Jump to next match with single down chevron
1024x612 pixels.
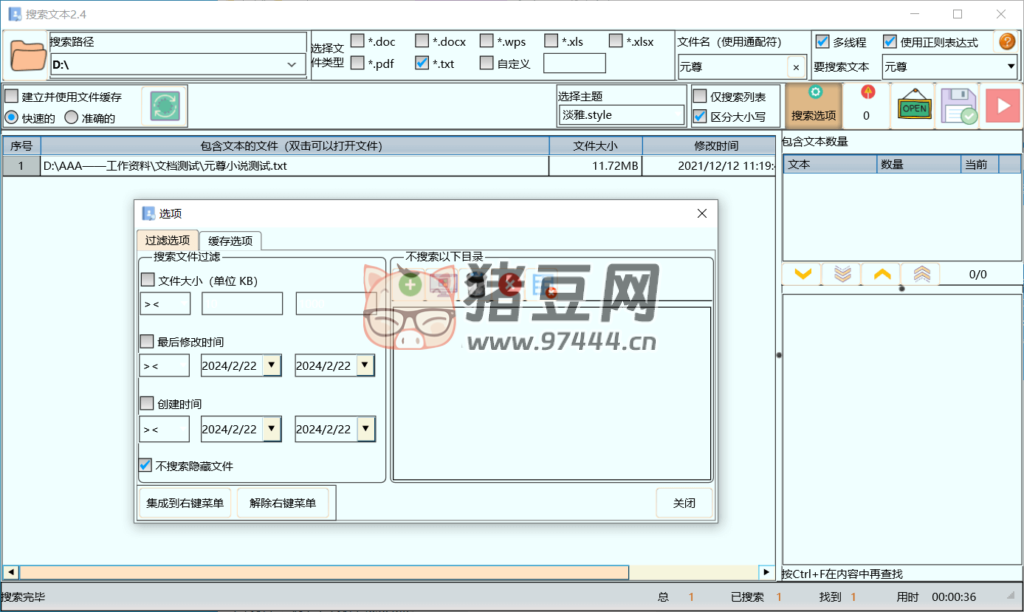point(802,274)
